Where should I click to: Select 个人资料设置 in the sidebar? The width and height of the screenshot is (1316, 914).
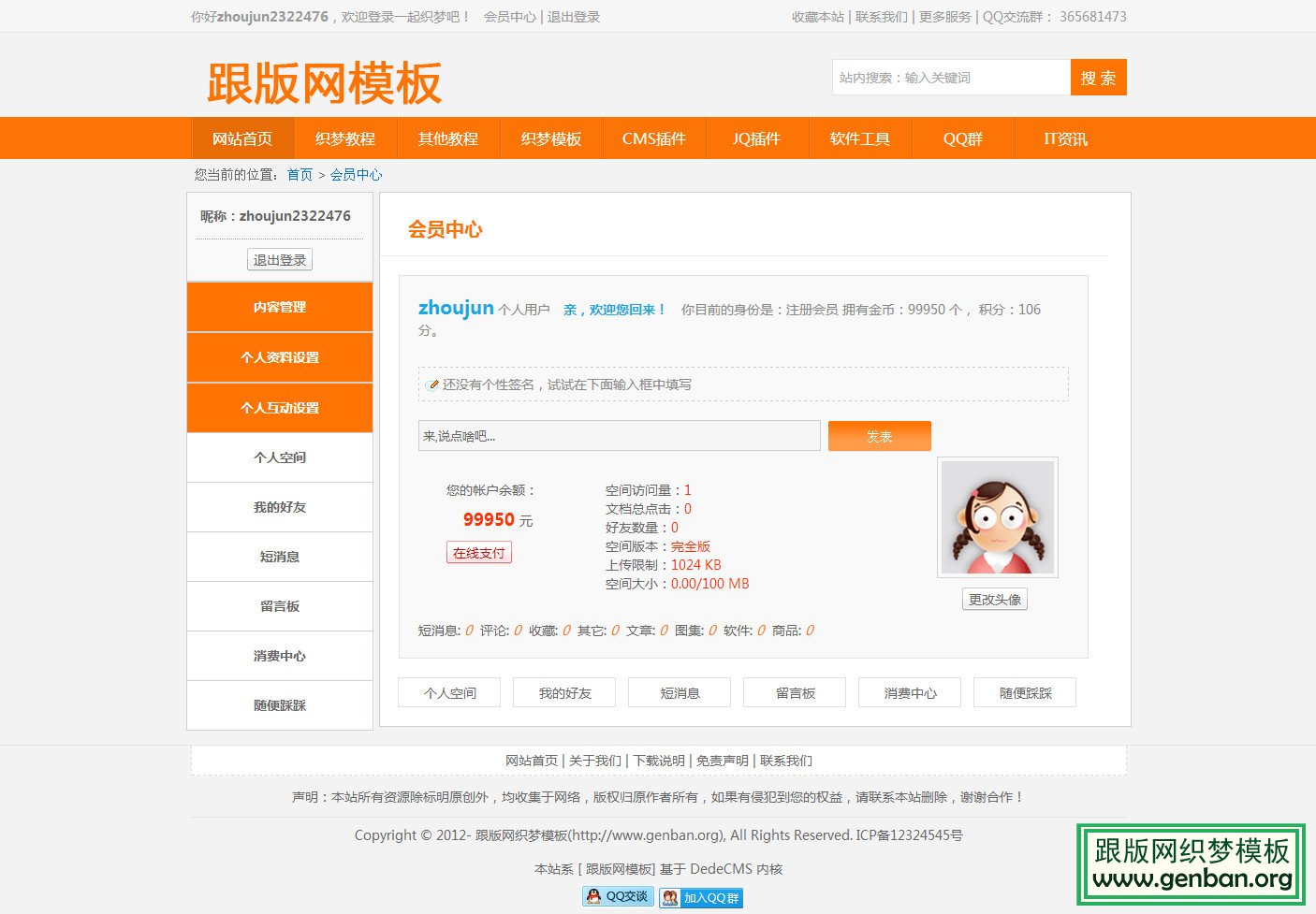tap(279, 356)
